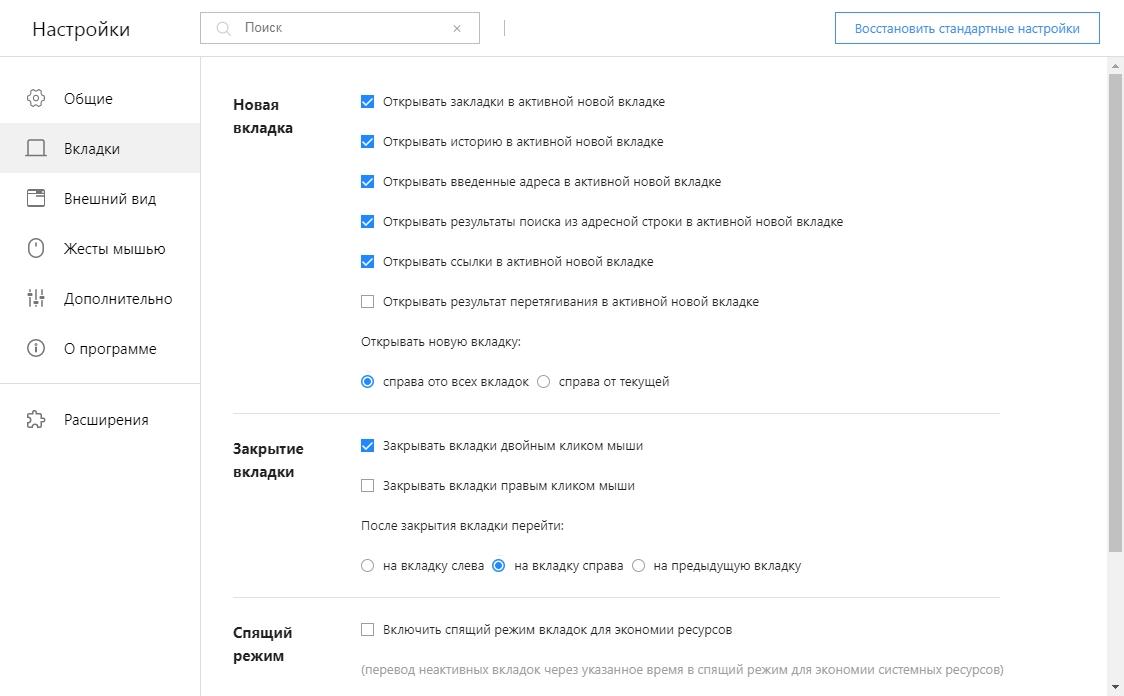Enable Открывать результат перетягивания в активной новой вкладке
Image resolution: width=1124 pixels, height=696 pixels.
[x=368, y=302]
